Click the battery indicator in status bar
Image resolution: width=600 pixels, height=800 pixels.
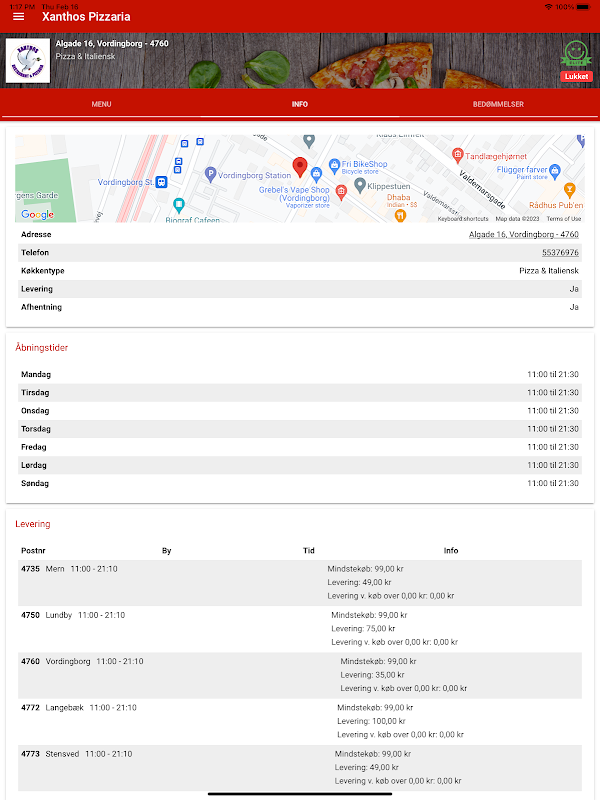pyautogui.click(x=584, y=7)
